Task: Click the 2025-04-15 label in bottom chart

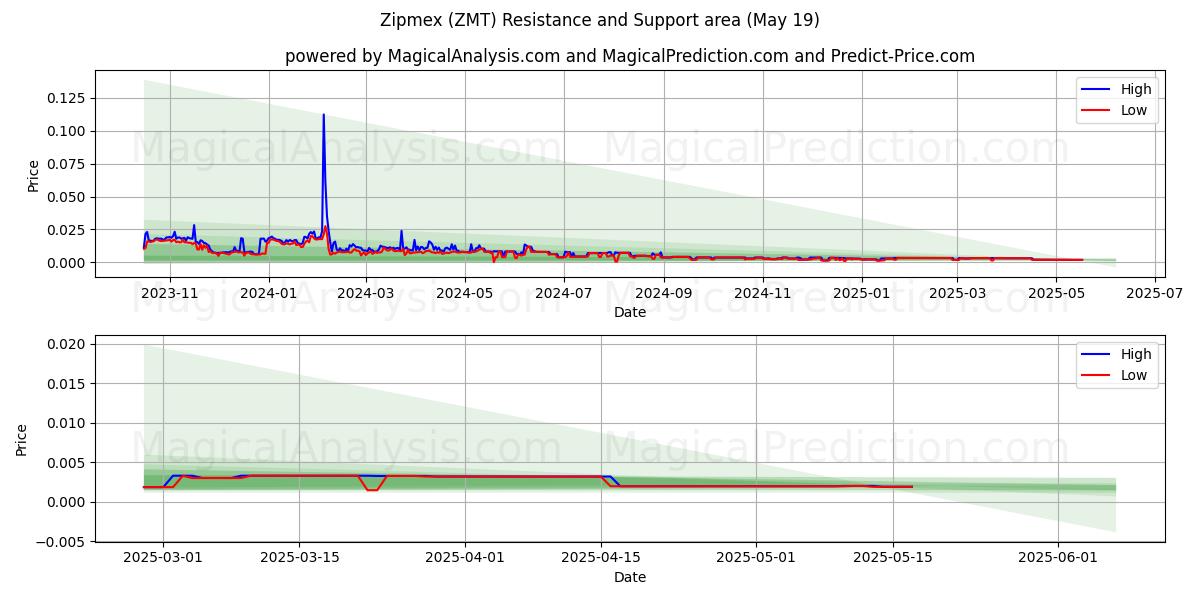Action: 600,558
